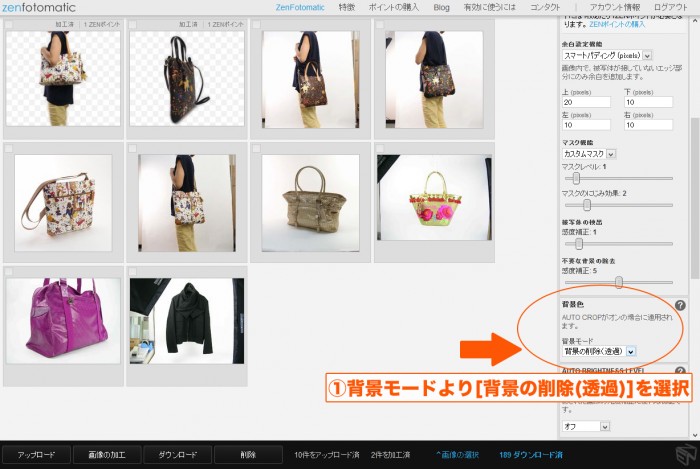Click the zenfotomatic logo
The image size is (700, 469).
38,7
